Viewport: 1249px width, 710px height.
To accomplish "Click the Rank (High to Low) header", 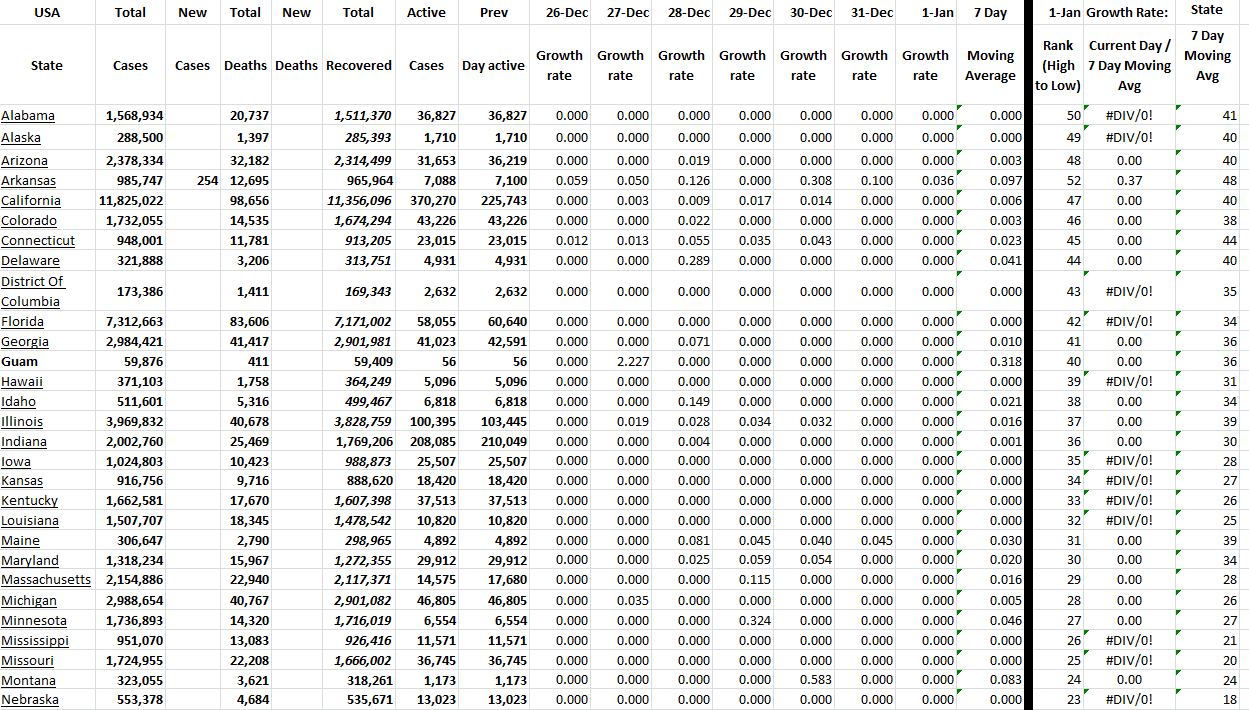I will 1058,66.
